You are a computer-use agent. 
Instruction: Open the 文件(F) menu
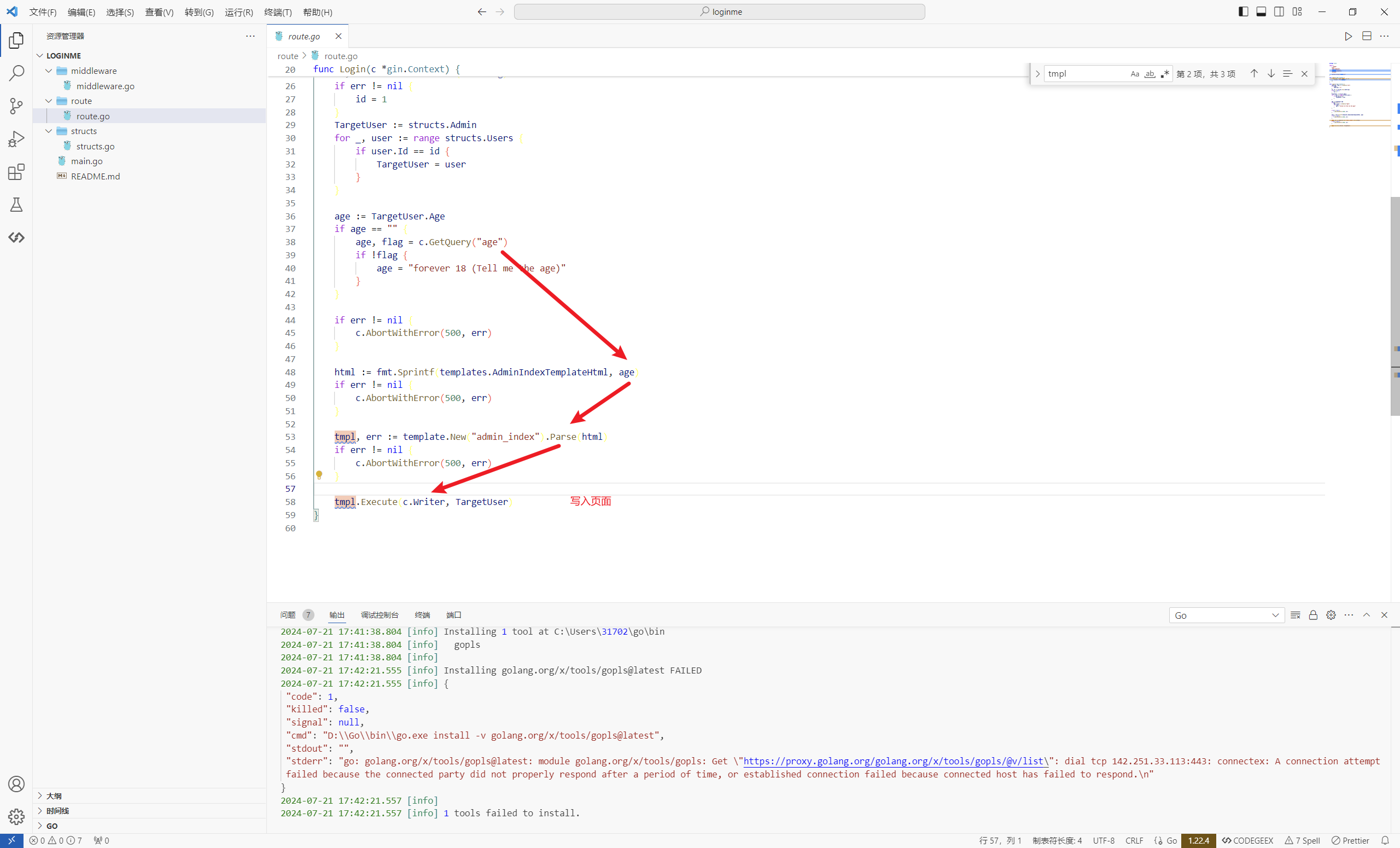[x=43, y=12]
